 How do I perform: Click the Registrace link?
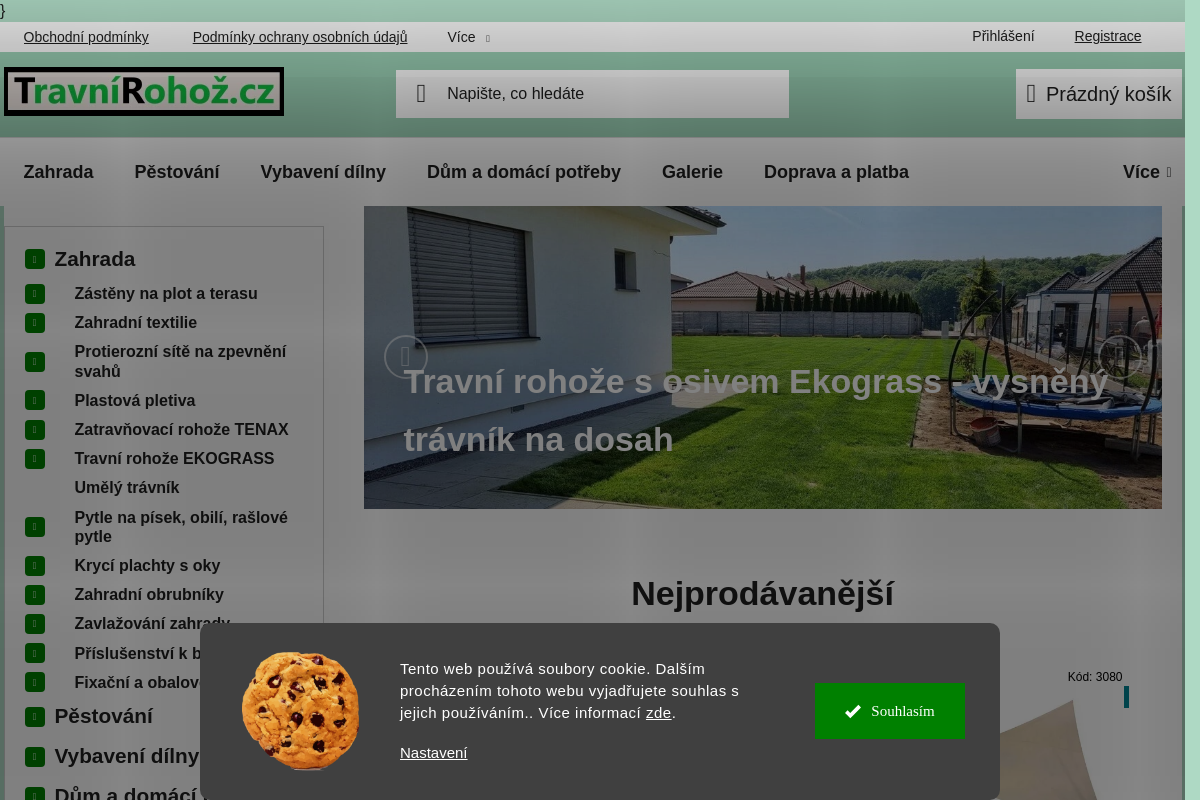[x=1108, y=36]
